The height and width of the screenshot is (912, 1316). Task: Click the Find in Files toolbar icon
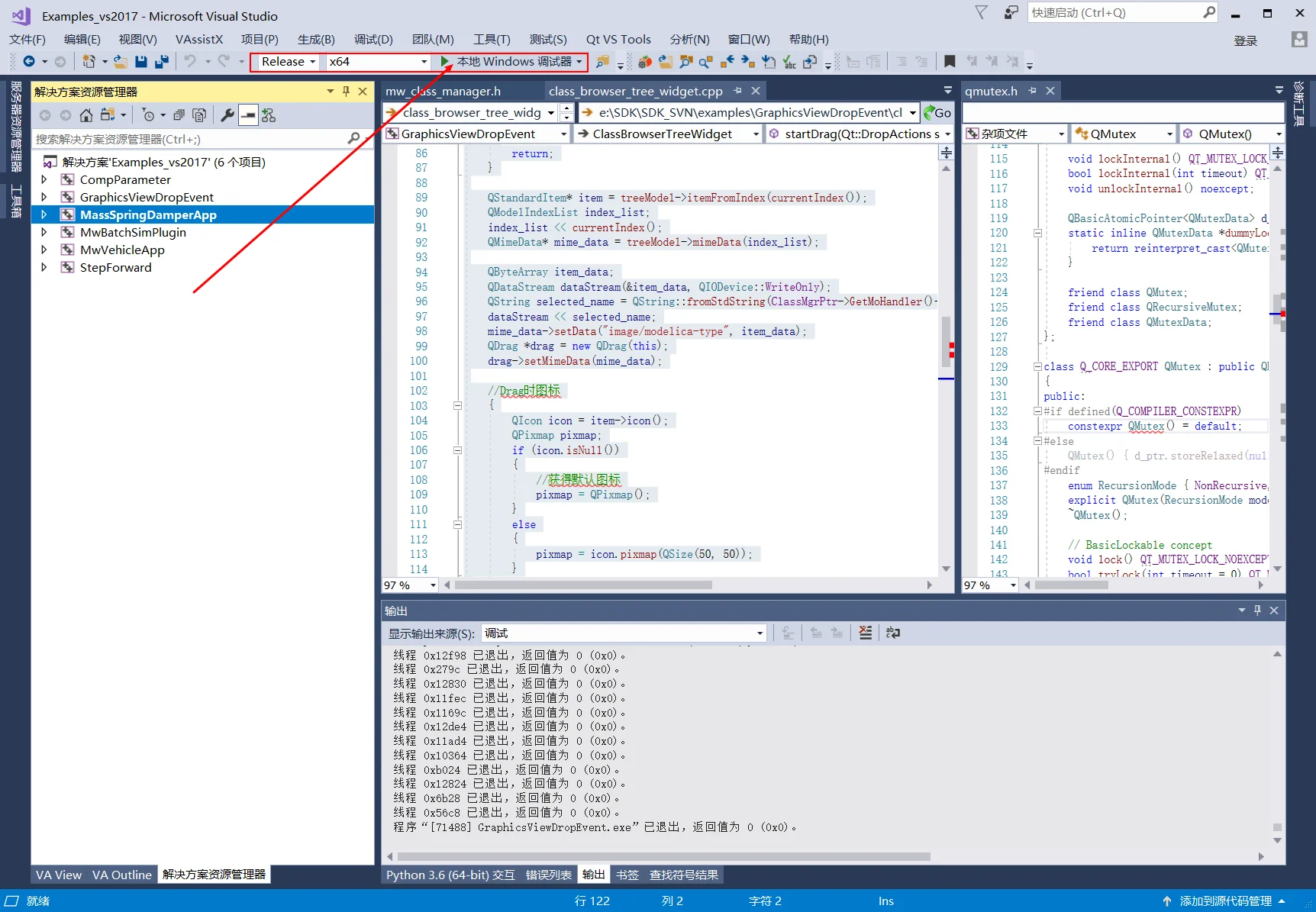[603, 62]
